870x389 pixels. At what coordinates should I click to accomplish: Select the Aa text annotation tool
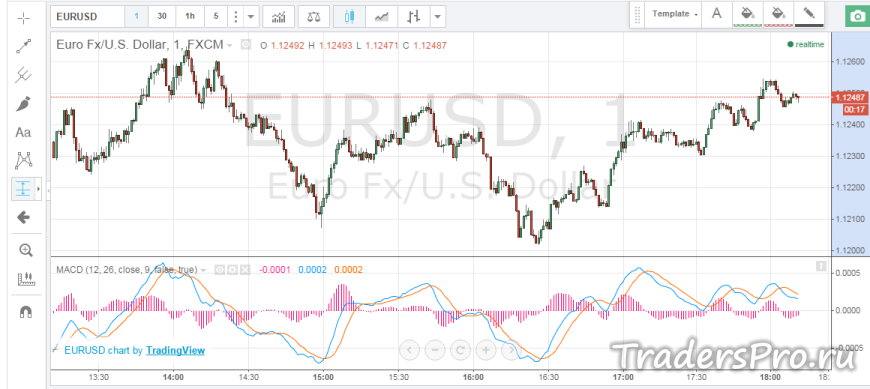(23, 133)
